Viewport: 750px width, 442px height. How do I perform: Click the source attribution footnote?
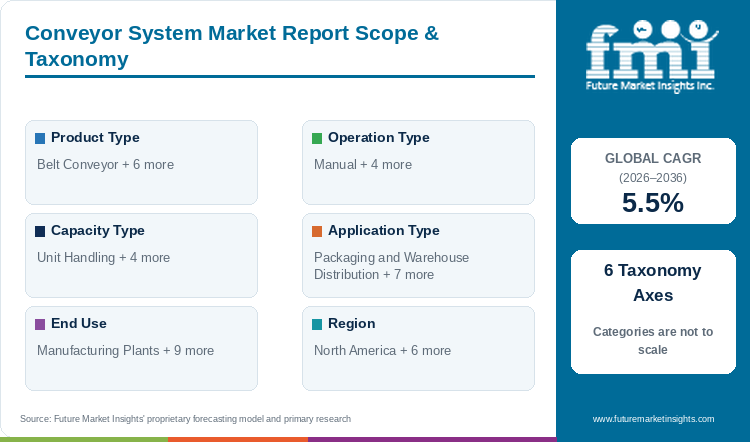point(186,419)
